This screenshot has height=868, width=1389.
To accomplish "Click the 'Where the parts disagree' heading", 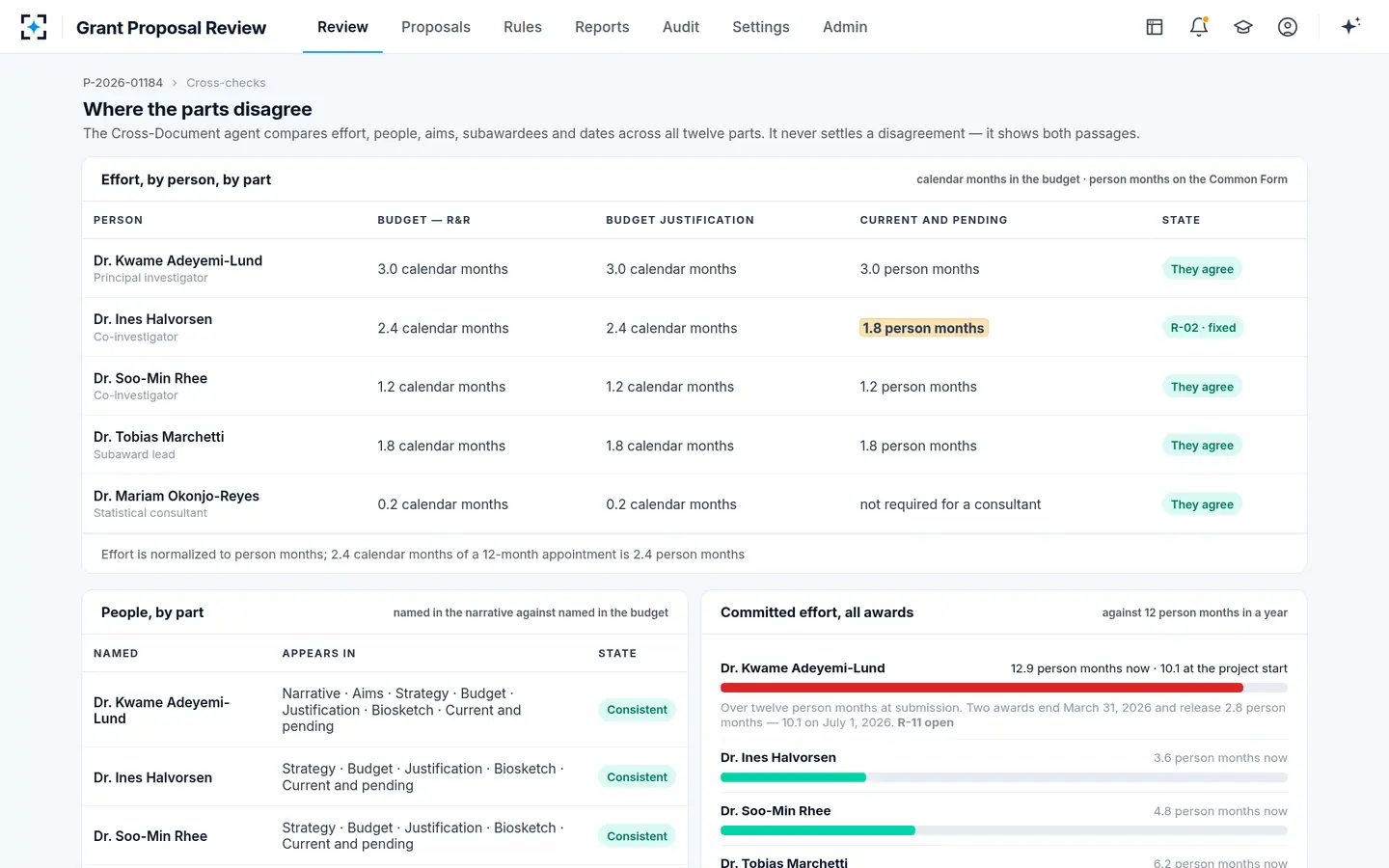I will pos(198,109).
